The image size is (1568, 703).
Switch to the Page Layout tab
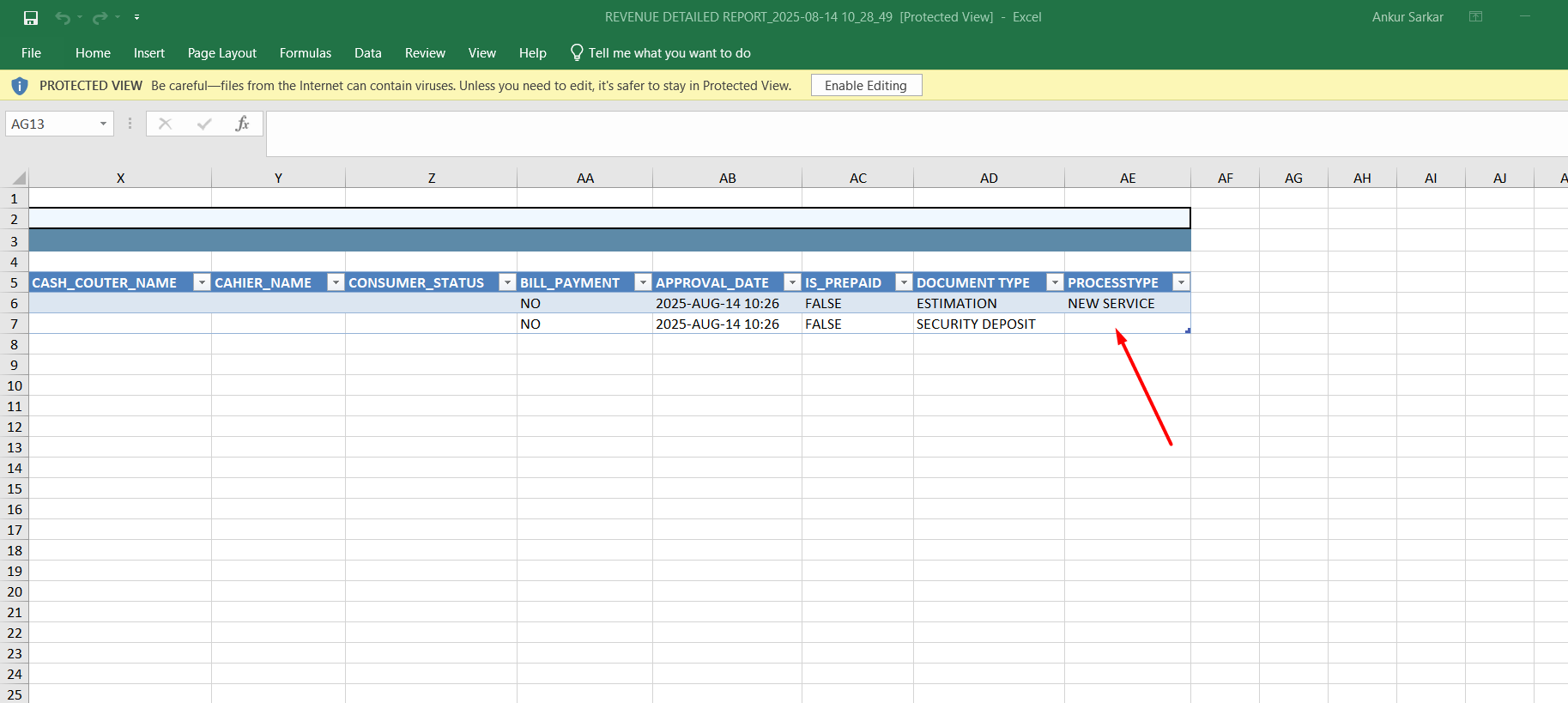pos(221,53)
